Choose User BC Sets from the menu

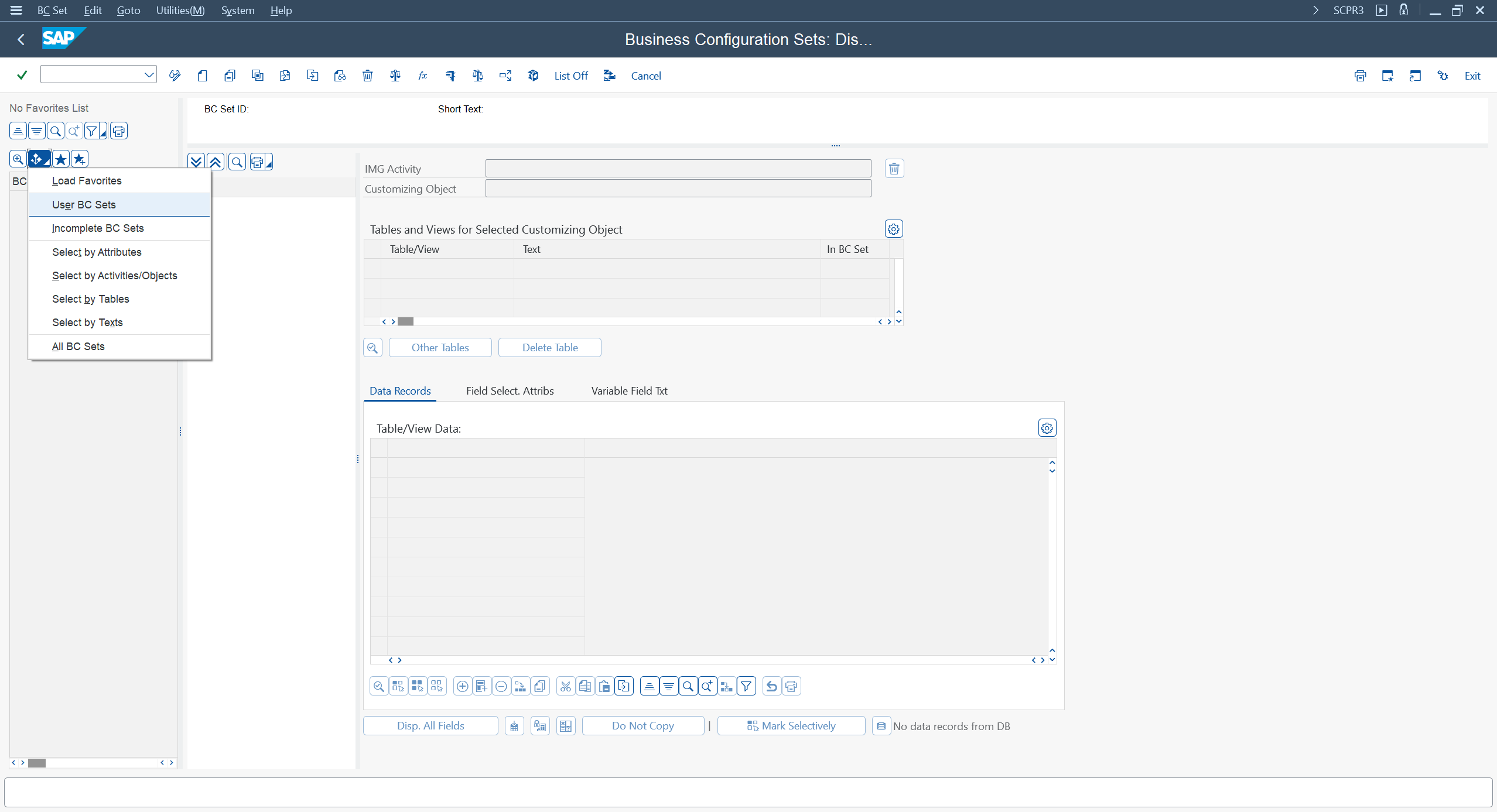84,205
